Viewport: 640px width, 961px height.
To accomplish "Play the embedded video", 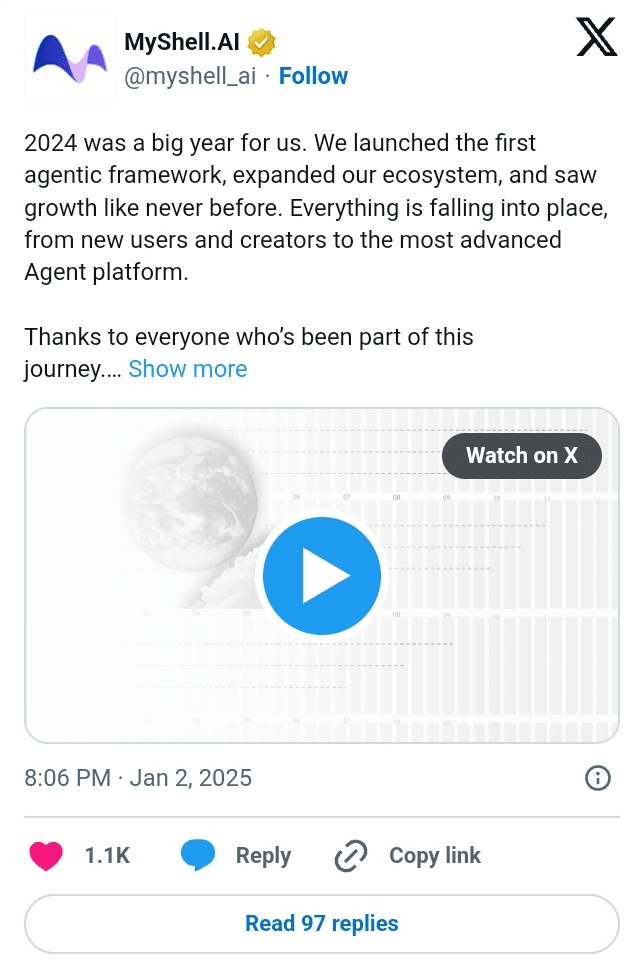I will coord(321,576).
